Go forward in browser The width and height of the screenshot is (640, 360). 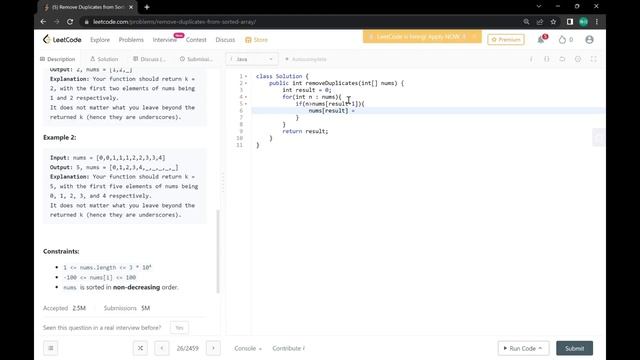(56, 22)
